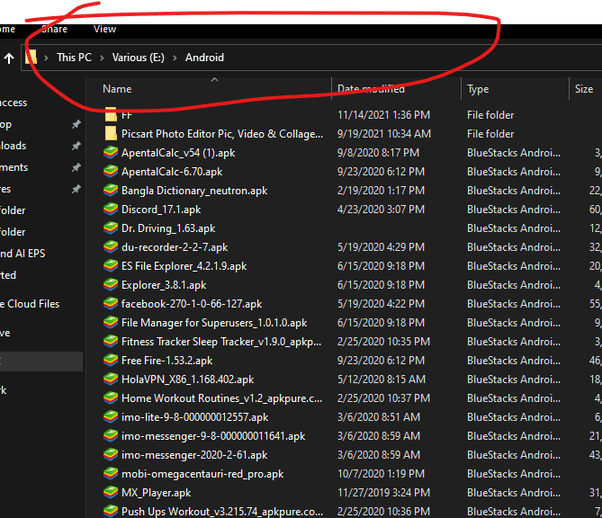Click imo-messenger-9-8-000000011641.apk file icon
Image resolution: width=602 pixels, height=518 pixels.
pyautogui.click(x=111, y=436)
